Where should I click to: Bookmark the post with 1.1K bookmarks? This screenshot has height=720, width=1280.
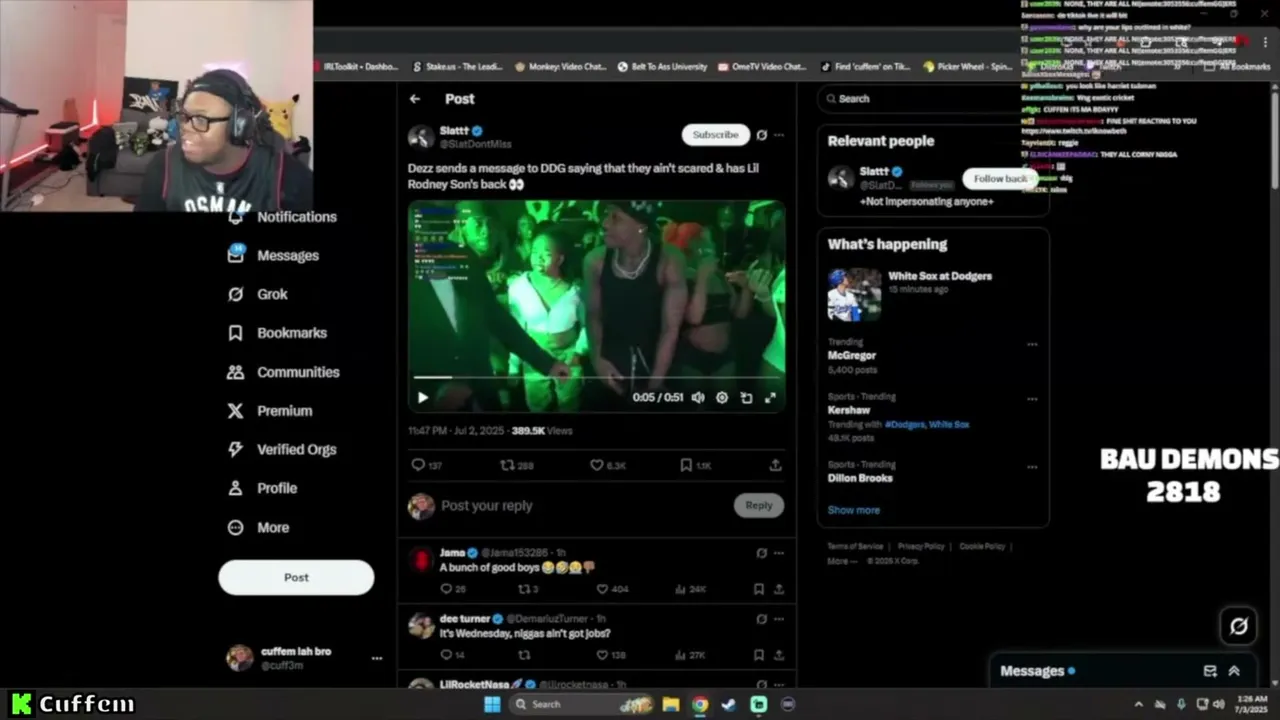coord(695,465)
